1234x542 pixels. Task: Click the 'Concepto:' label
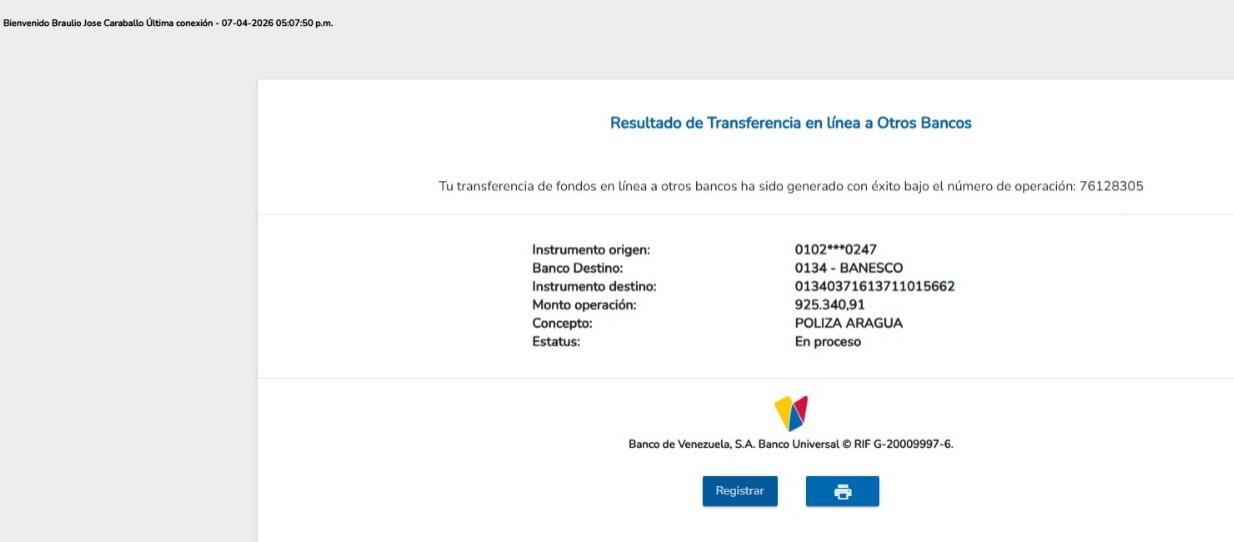(562, 324)
